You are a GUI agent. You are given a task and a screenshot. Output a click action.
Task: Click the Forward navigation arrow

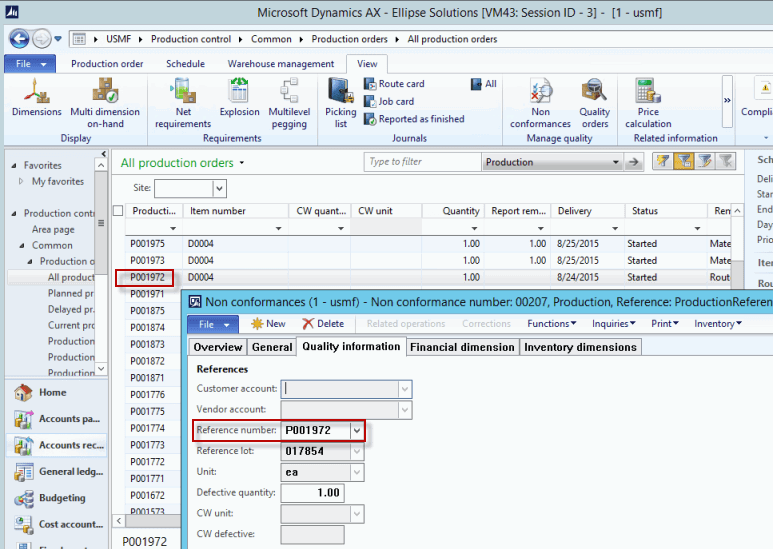pos(41,38)
